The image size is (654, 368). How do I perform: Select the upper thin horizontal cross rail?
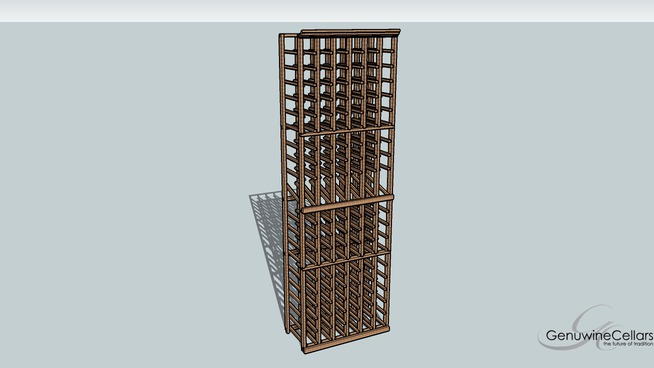pyautogui.click(x=347, y=131)
